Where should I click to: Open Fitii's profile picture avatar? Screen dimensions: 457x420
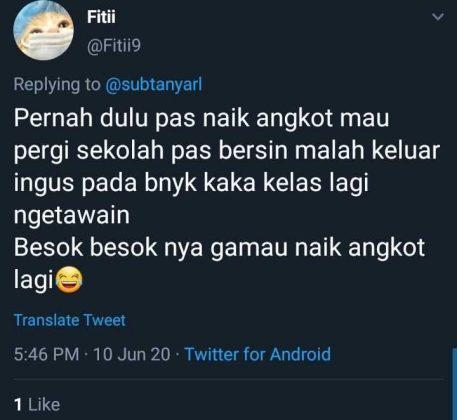(43, 30)
